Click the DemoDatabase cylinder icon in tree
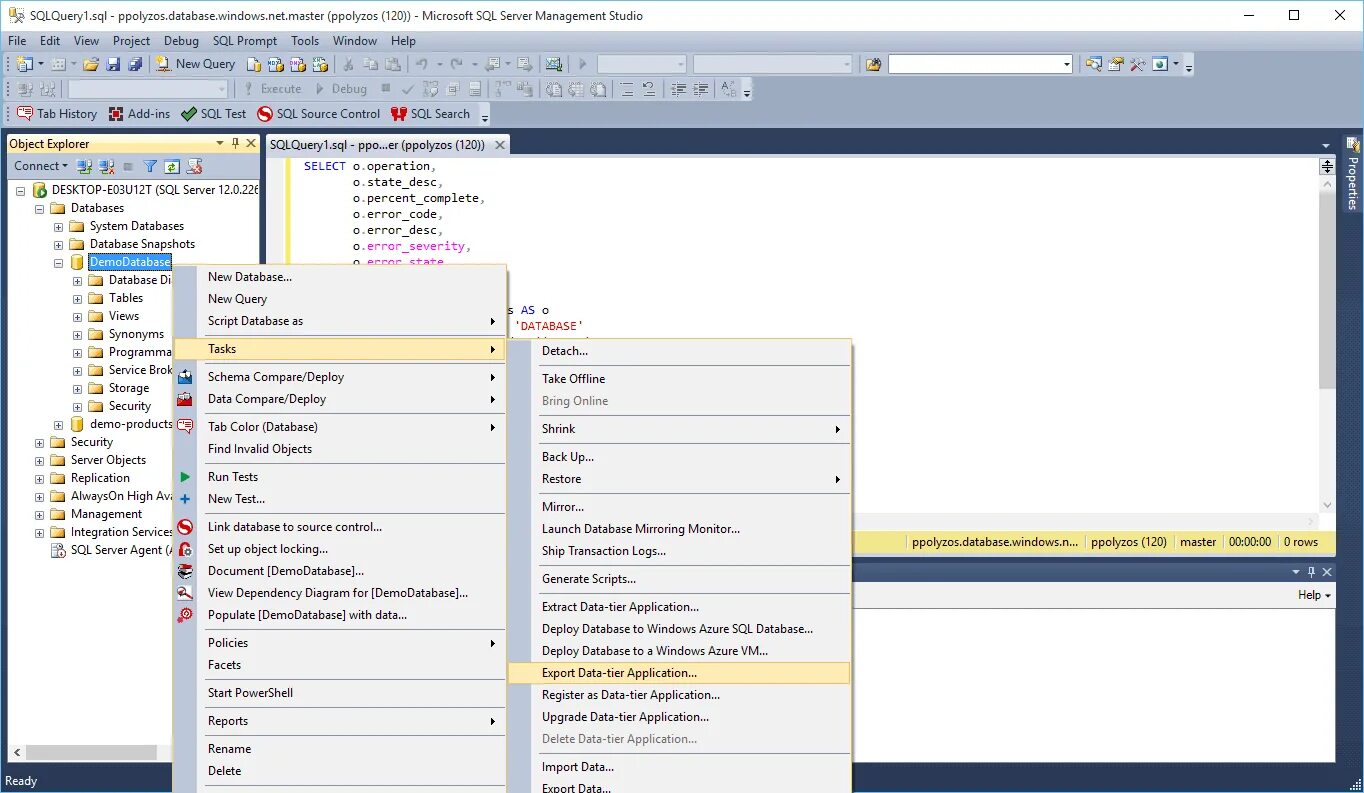This screenshot has width=1364, height=793. (77, 262)
